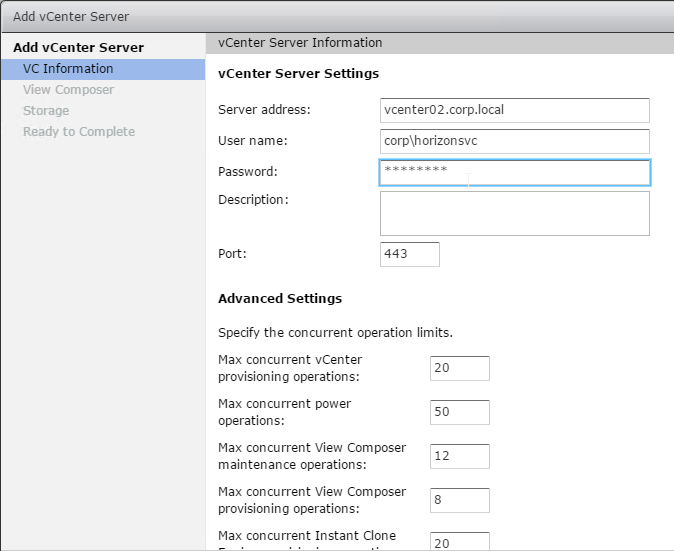Click the Password label
The image size is (674, 551).
[248, 172]
